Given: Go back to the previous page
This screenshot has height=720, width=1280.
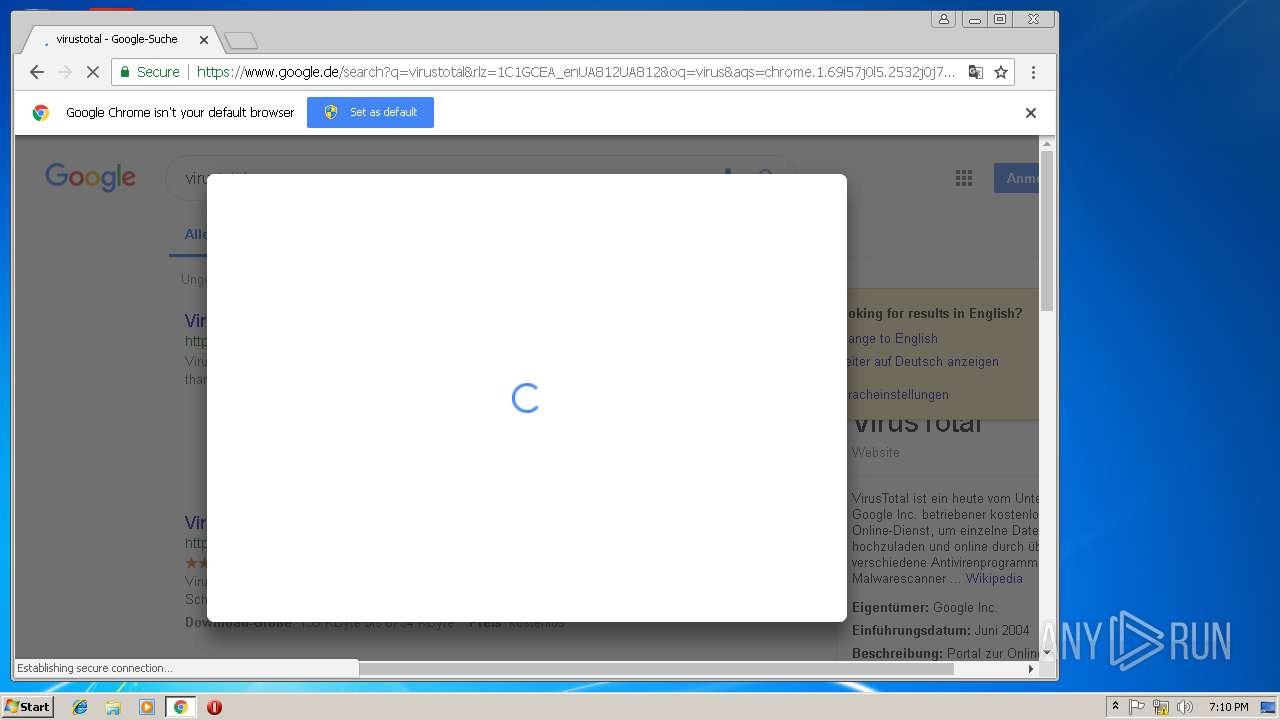Looking at the screenshot, I should 37,72.
